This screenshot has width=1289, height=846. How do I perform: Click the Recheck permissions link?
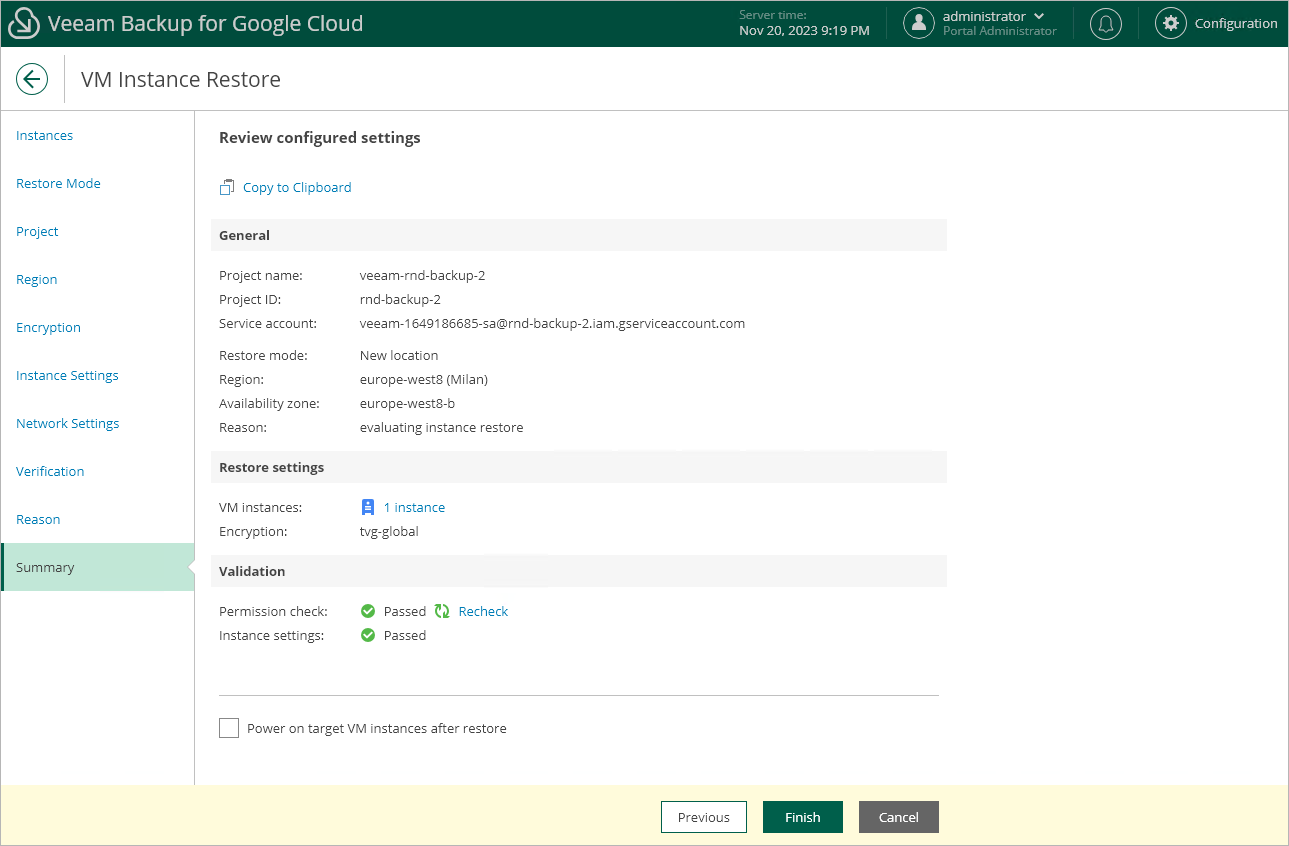tap(483, 611)
